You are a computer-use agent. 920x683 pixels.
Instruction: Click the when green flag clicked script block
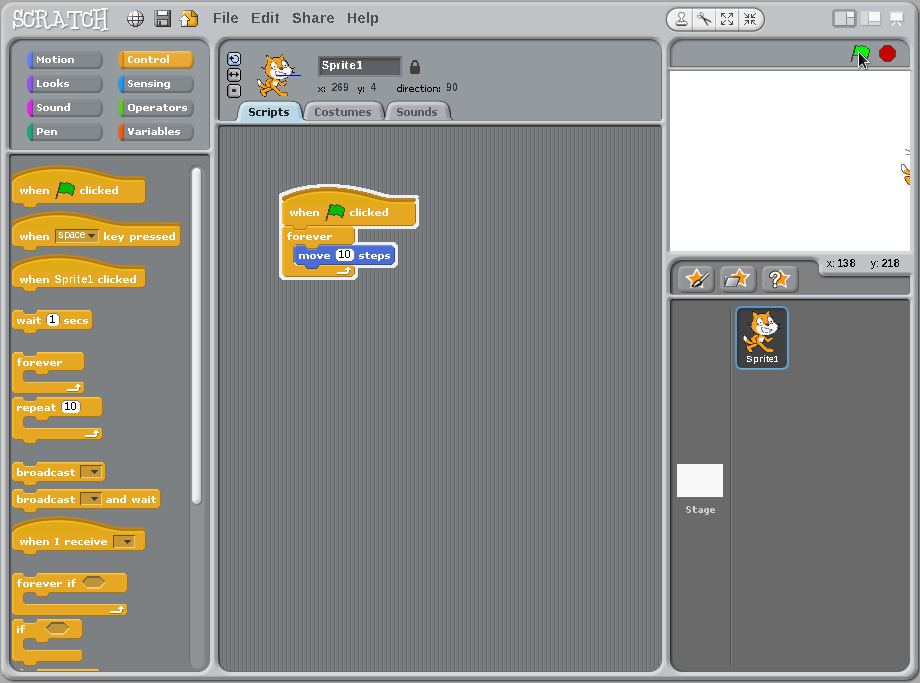click(349, 209)
